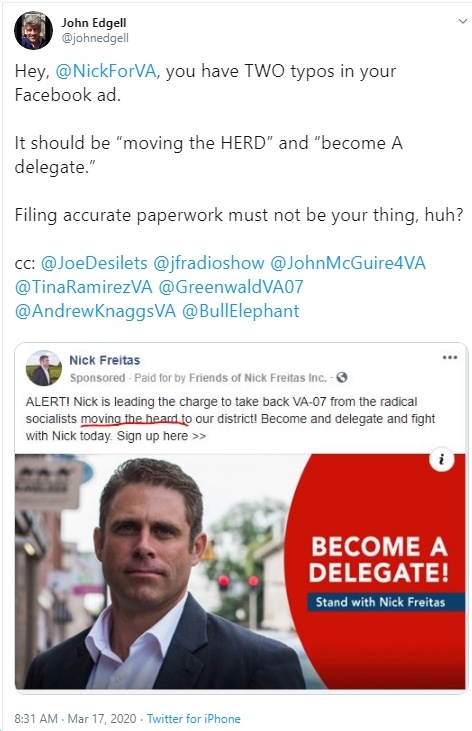Image resolution: width=472 pixels, height=731 pixels.
Task: Open the @JoeDesilets mention
Action: click(x=94, y=262)
